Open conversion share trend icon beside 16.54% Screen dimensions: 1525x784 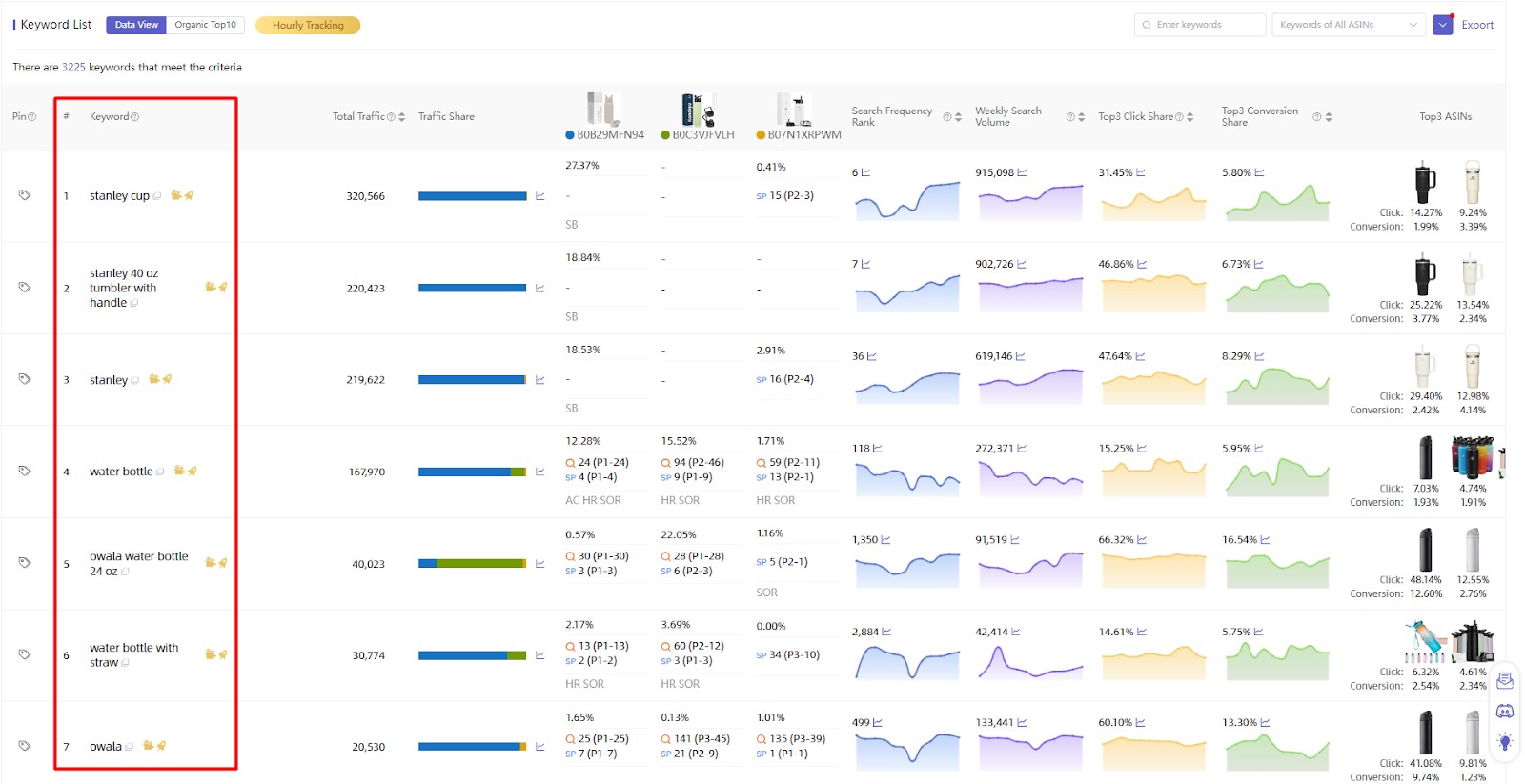[1266, 539]
